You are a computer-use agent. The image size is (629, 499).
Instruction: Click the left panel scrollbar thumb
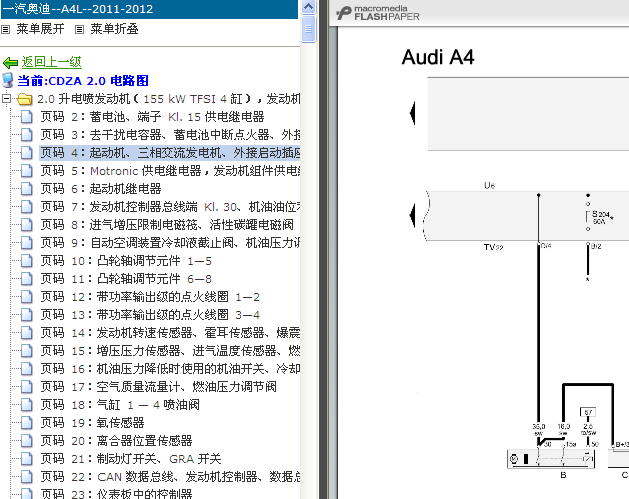308,29
